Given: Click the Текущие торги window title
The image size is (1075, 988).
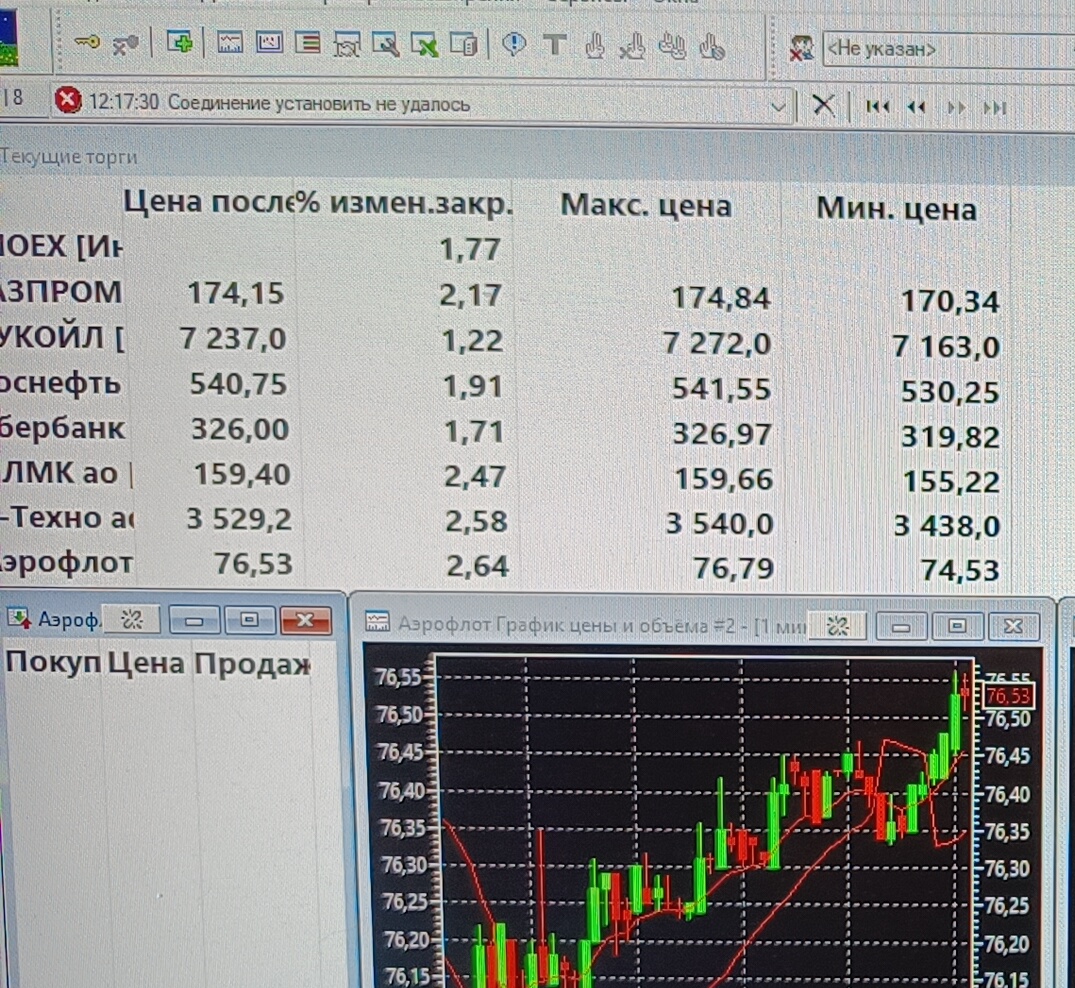Looking at the screenshot, I should [69, 157].
